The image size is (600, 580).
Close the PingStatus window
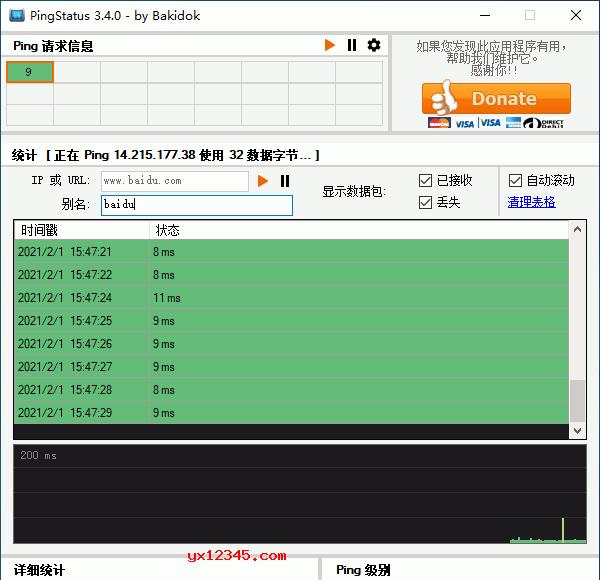pyautogui.click(x=576, y=16)
